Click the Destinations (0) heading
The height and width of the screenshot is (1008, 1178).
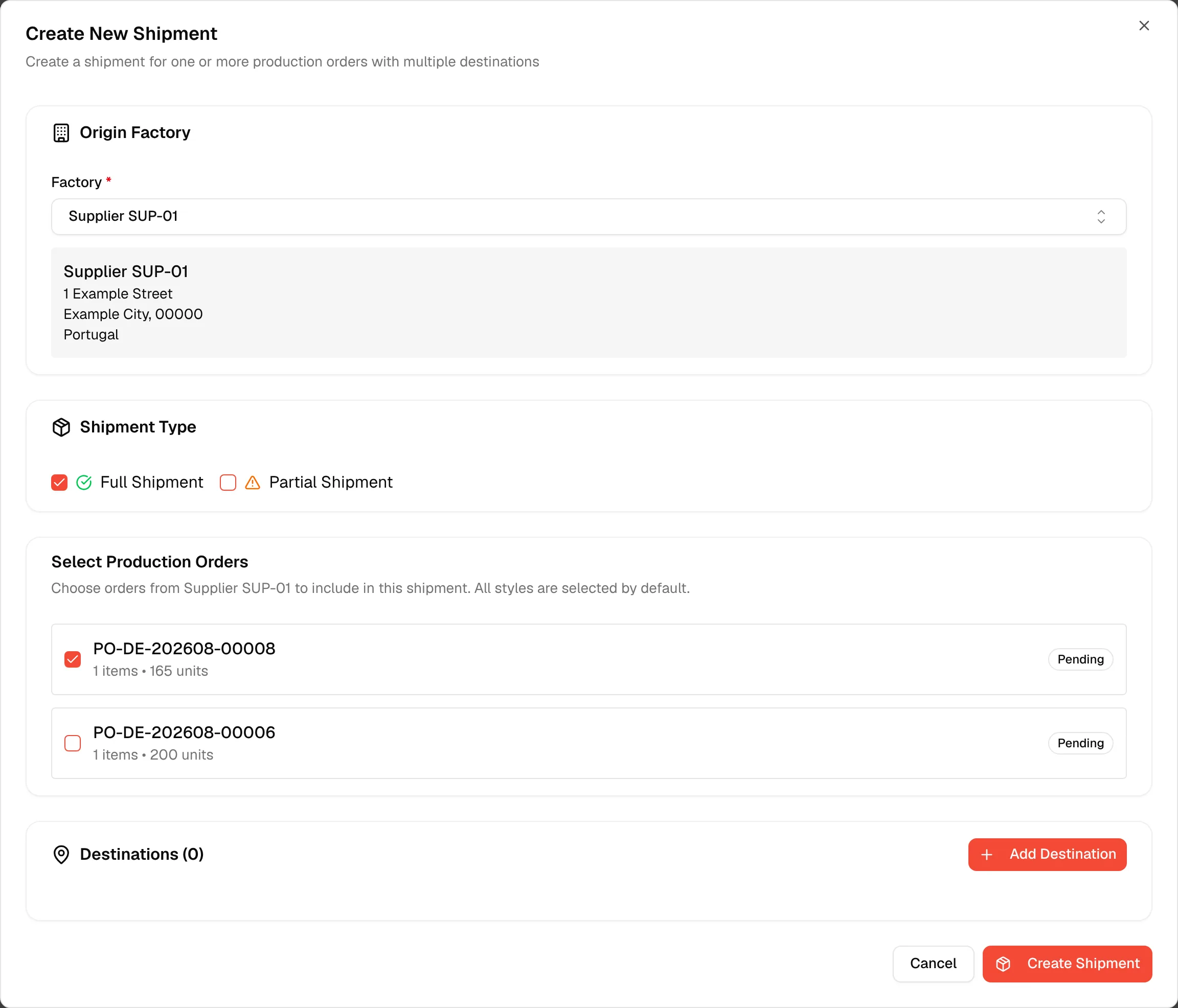142,855
